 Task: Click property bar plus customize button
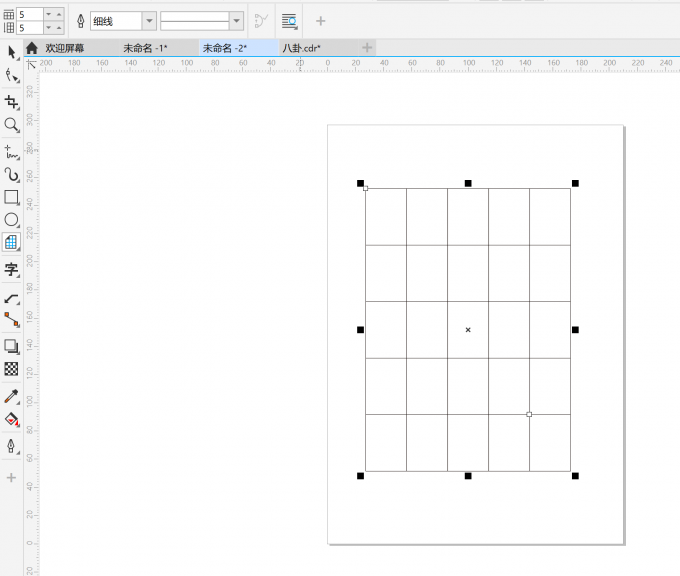(320, 21)
